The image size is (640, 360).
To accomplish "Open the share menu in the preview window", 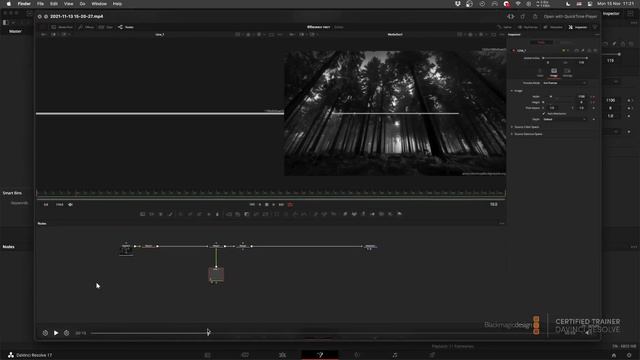I will tap(535, 16).
